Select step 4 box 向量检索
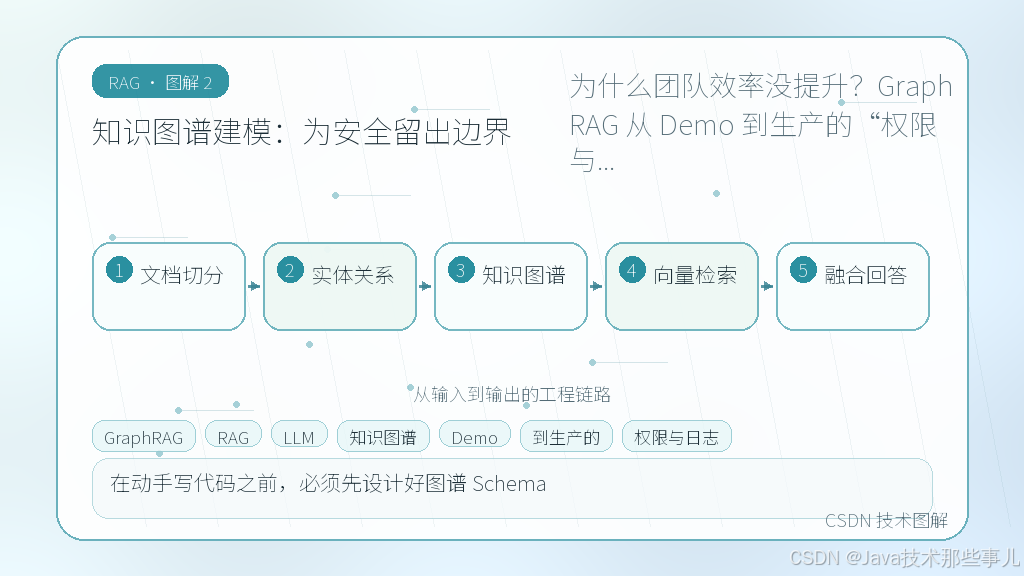1024x576 pixels. click(x=682, y=287)
